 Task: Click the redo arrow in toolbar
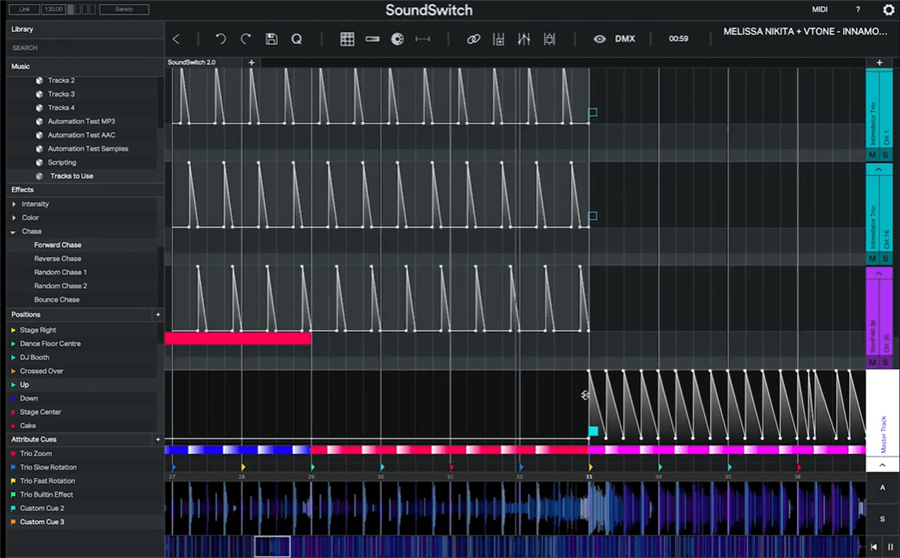tap(246, 39)
